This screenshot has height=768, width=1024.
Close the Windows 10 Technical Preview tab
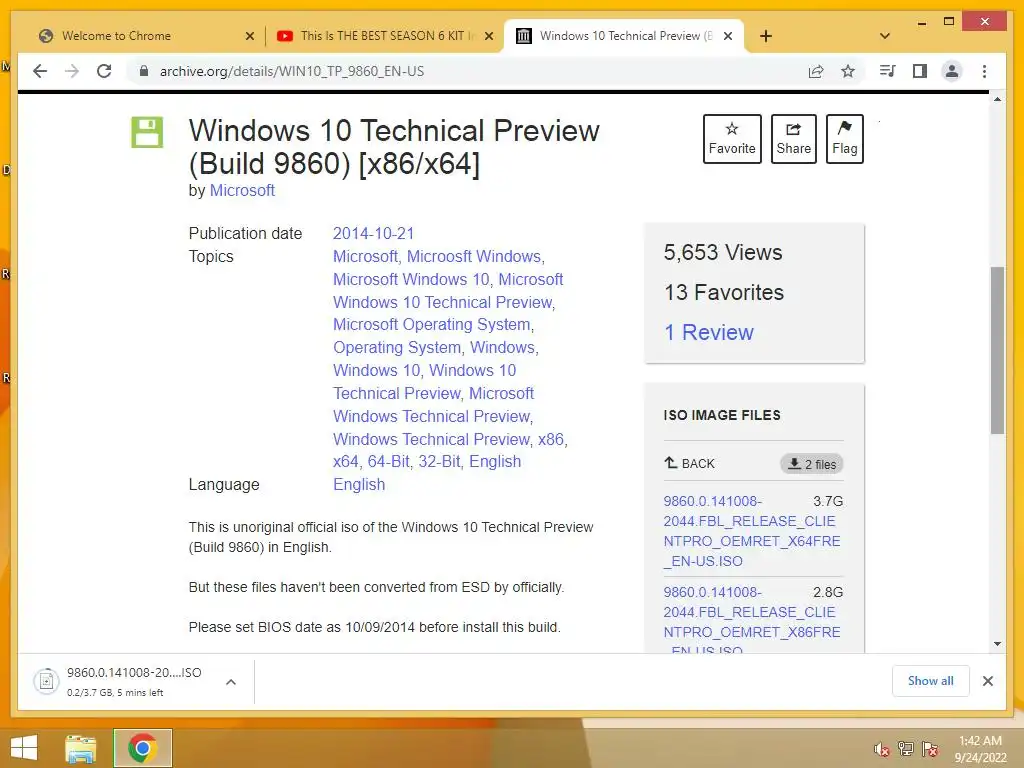(728, 36)
